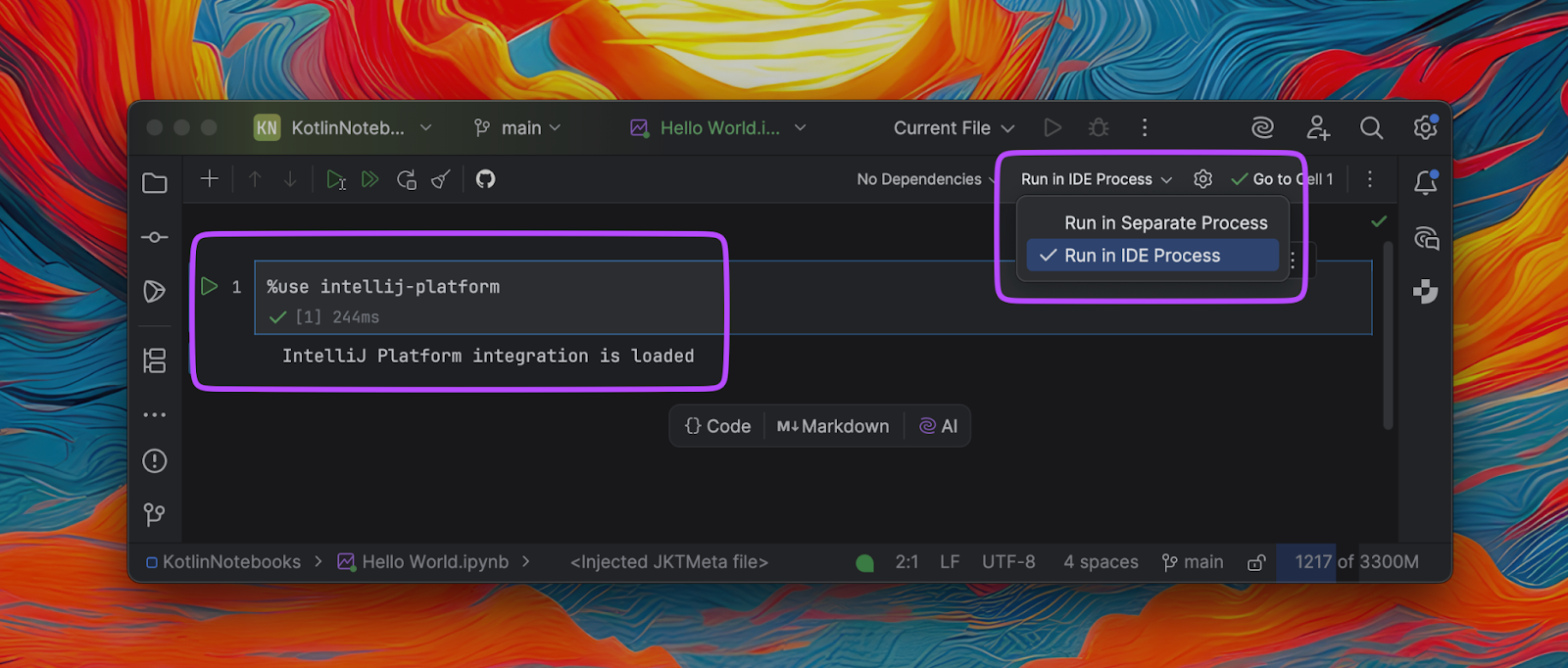Open the Current File run configuration dropdown
1568x668 pixels.
coord(953,127)
